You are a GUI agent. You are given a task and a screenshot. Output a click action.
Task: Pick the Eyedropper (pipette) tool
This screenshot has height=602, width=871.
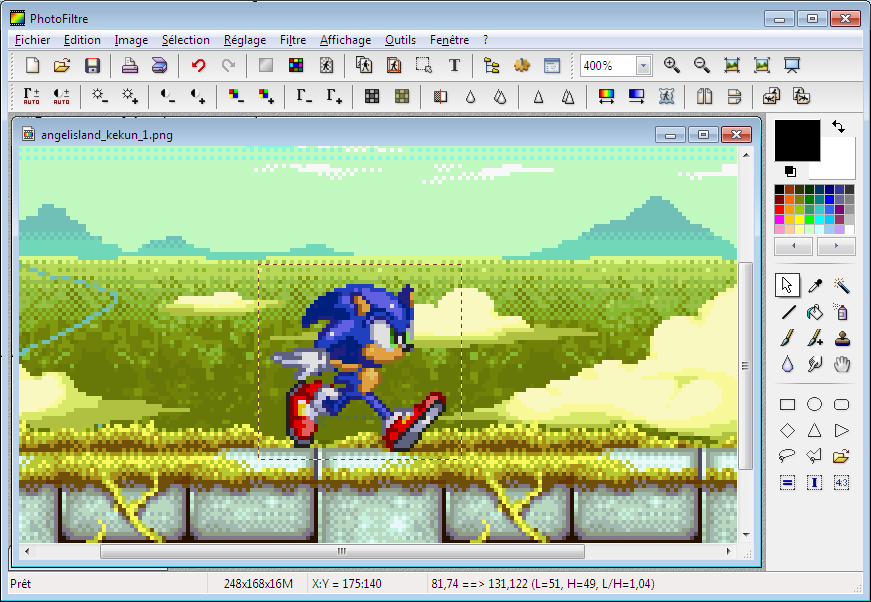[815, 286]
